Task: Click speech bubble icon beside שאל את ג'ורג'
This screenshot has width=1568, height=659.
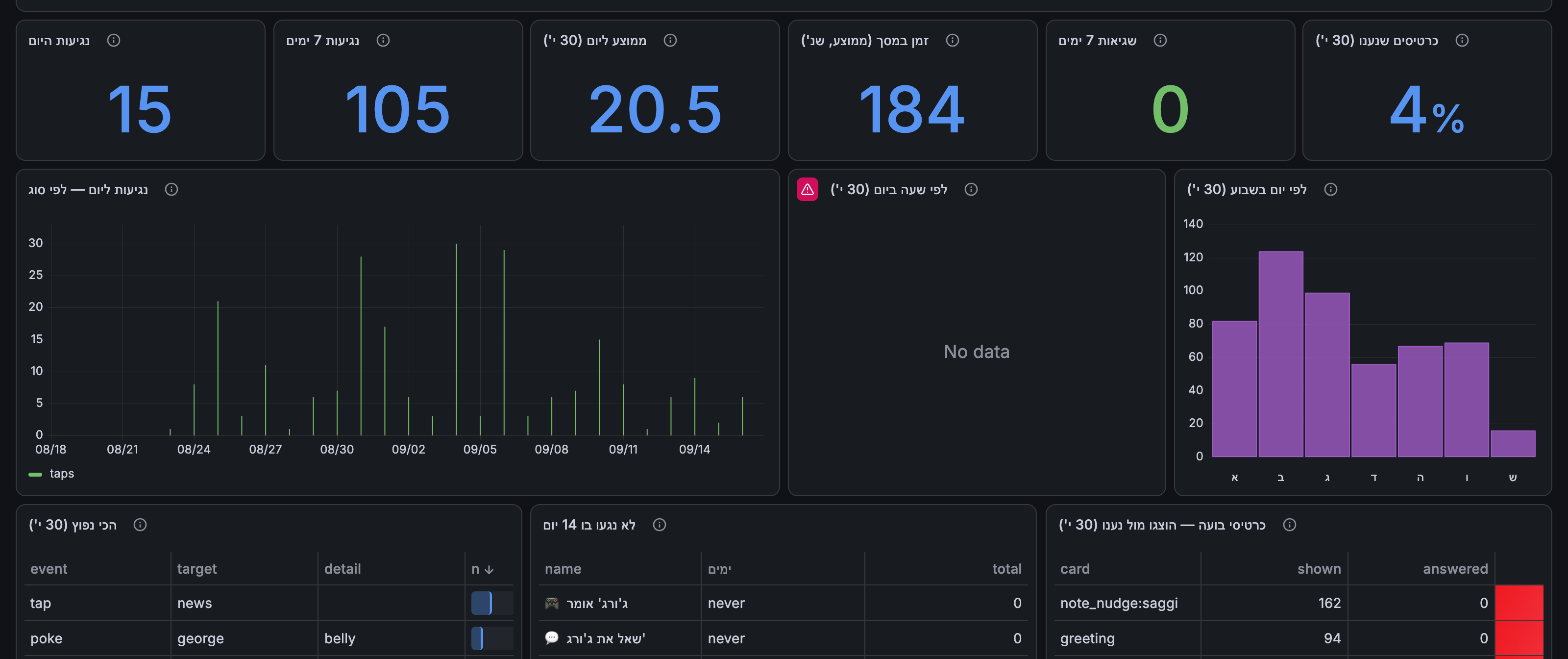Action: [x=551, y=638]
